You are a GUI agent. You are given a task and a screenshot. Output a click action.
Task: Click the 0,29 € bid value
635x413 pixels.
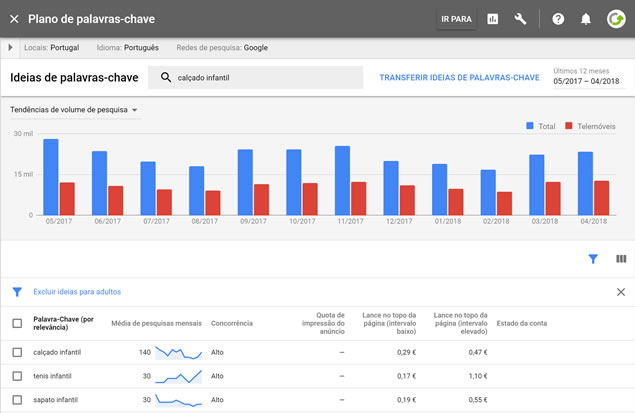point(407,352)
